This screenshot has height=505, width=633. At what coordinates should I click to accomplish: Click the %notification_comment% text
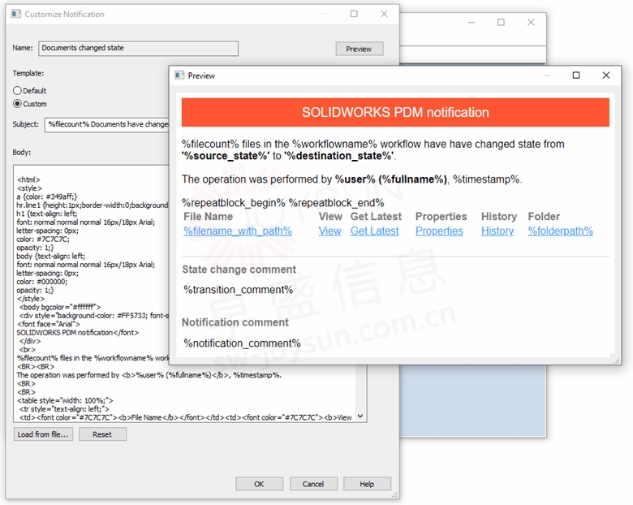(x=242, y=343)
